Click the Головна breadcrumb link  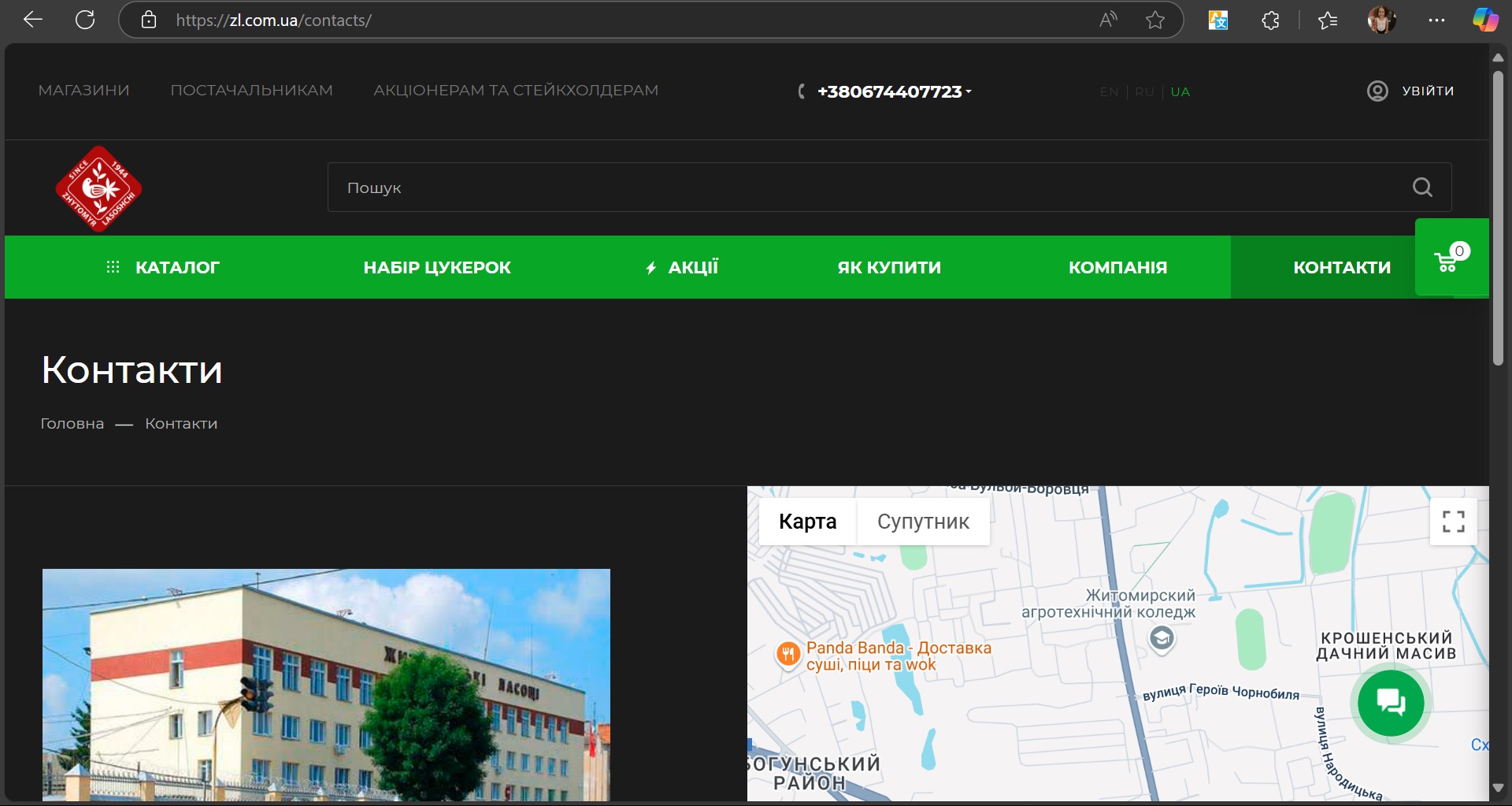pyautogui.click(x=72, y=424)
